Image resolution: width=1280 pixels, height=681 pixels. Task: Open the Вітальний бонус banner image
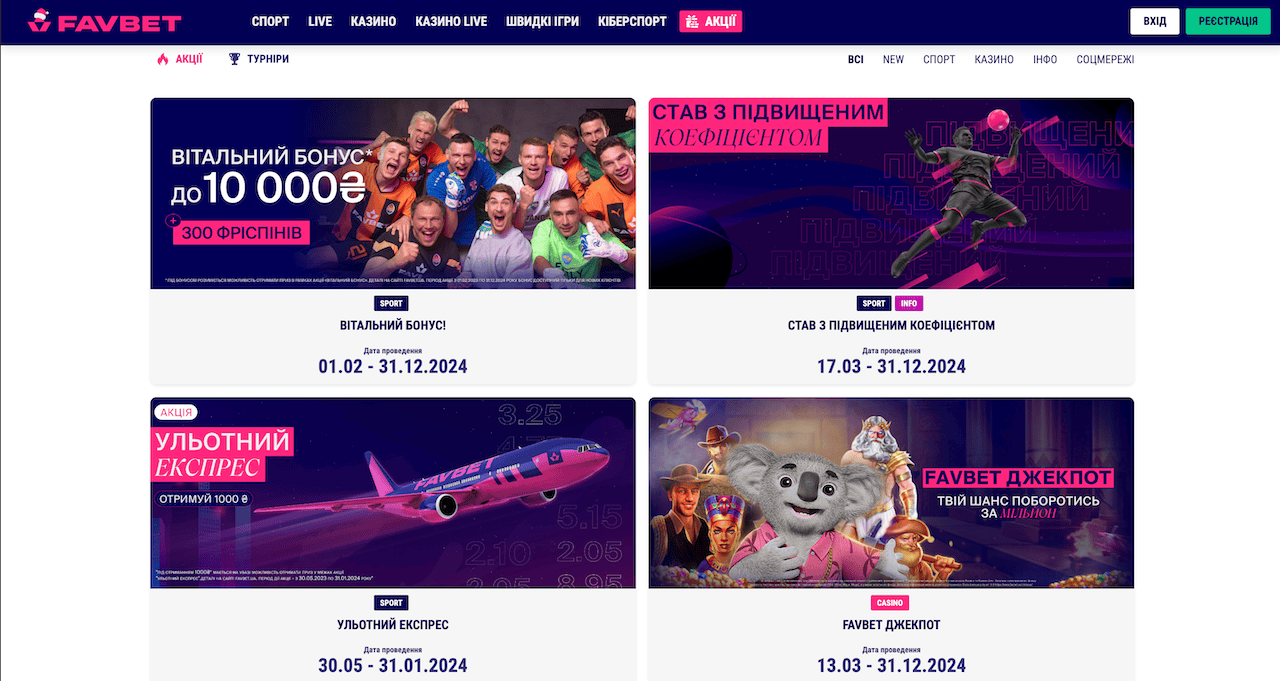[x=393, y=193]
